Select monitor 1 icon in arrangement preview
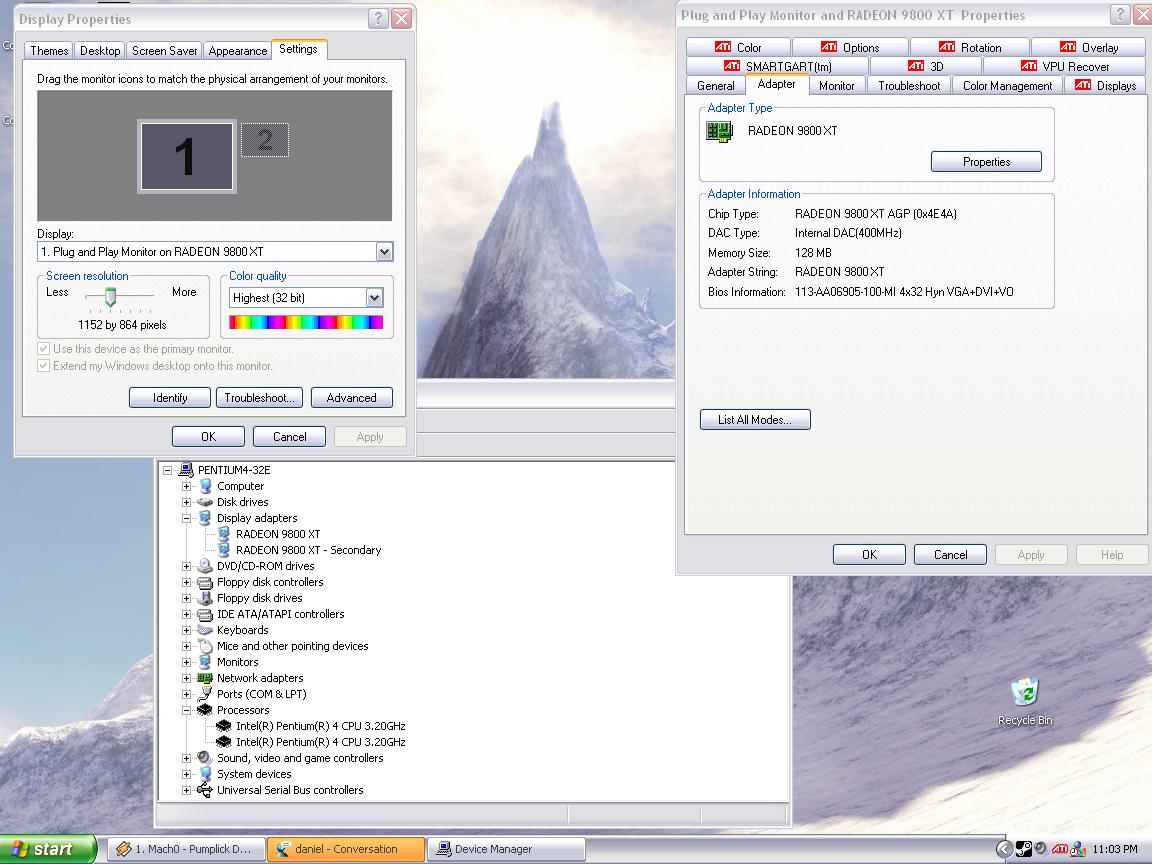The image size is (1152, 864). [x=187, y=156]
